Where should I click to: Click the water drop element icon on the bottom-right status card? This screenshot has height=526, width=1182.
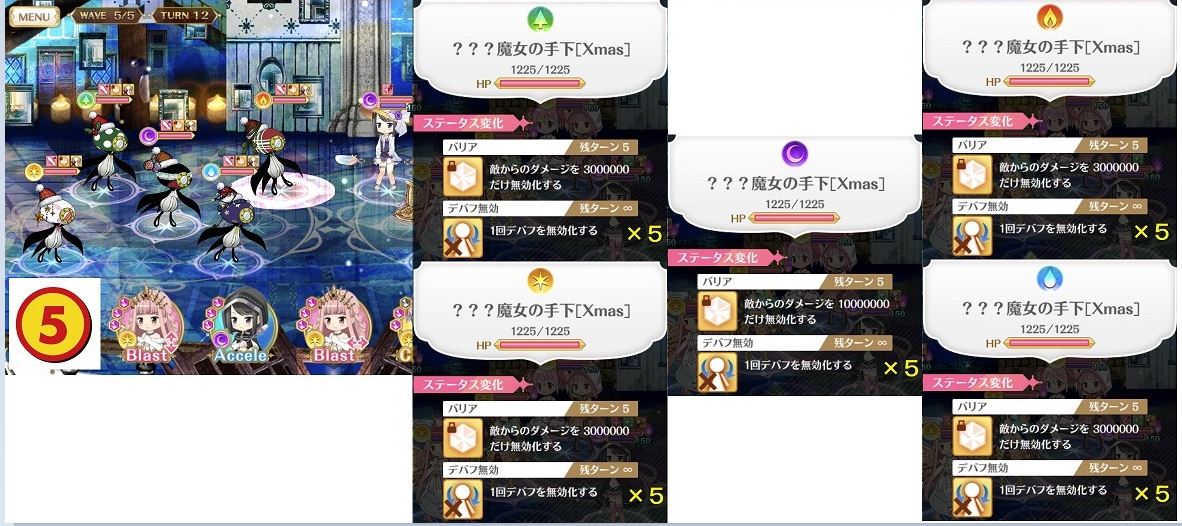1049,280
